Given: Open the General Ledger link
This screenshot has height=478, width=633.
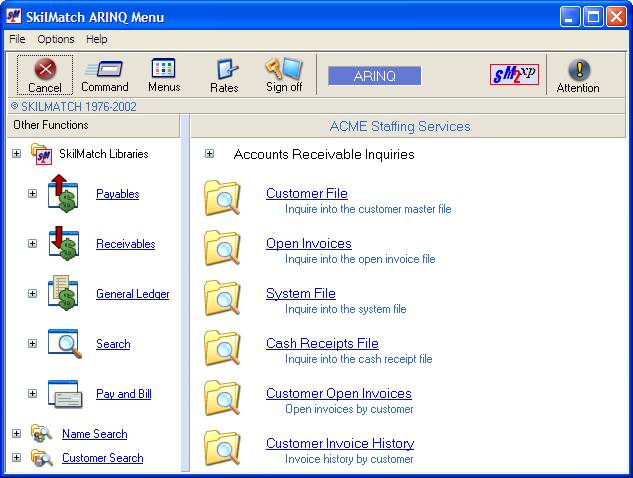Looking at the screenshot, I should point(133,294).
